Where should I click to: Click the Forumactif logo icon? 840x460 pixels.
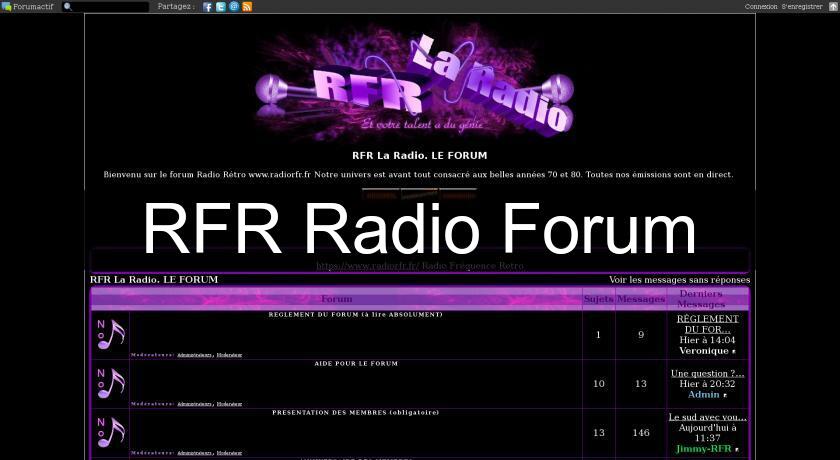tap(6, 6)
